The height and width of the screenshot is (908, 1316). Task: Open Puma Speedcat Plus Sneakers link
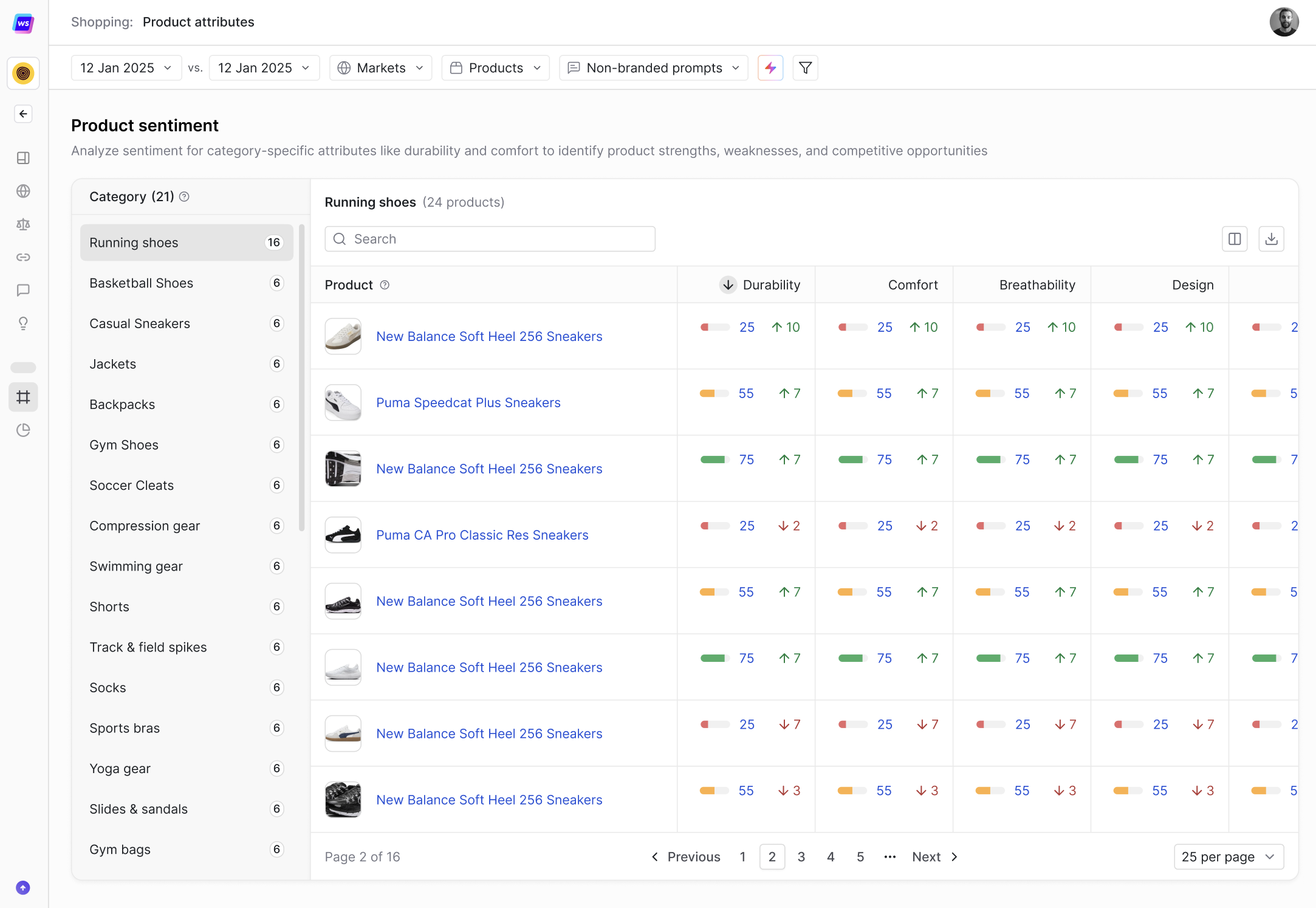tap(468, 402)
